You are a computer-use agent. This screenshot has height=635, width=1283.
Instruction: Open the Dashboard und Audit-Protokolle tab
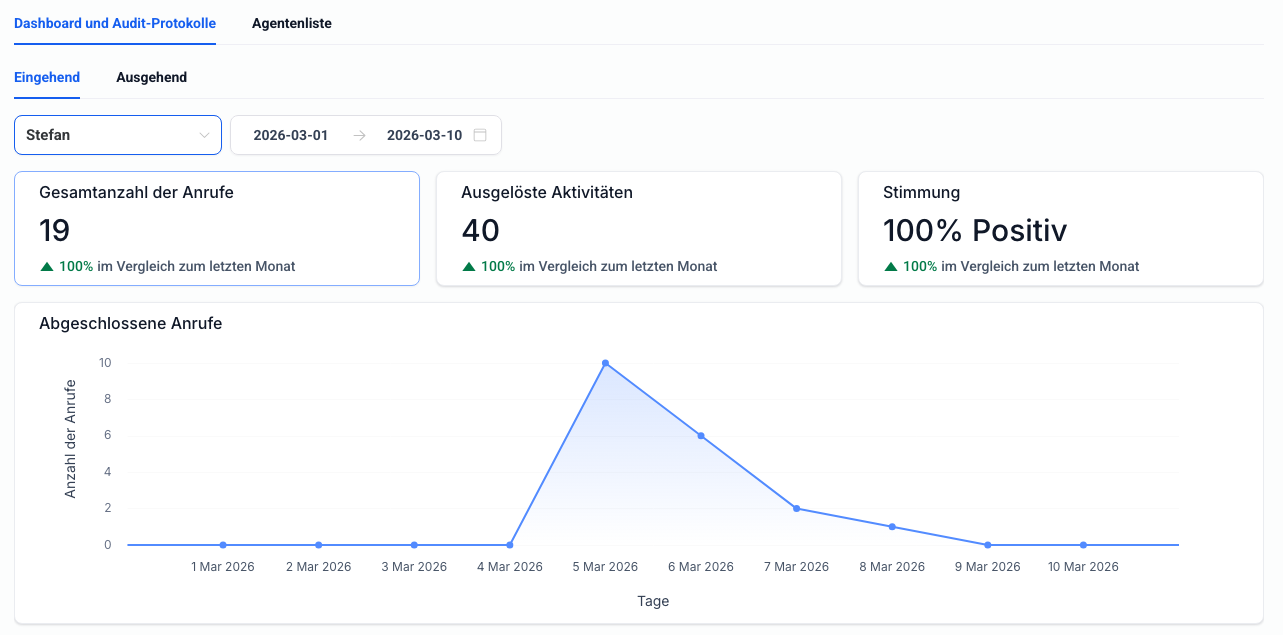pos(115,23)
